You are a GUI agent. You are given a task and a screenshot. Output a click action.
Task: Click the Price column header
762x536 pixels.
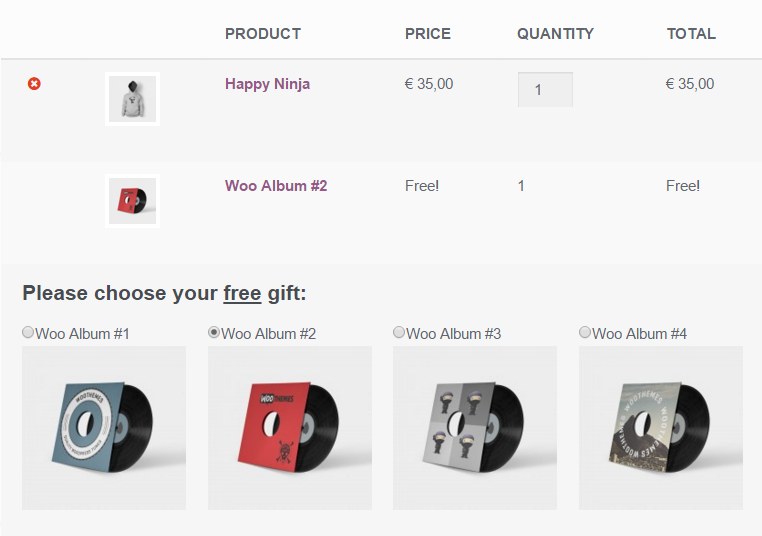point(428,34)
